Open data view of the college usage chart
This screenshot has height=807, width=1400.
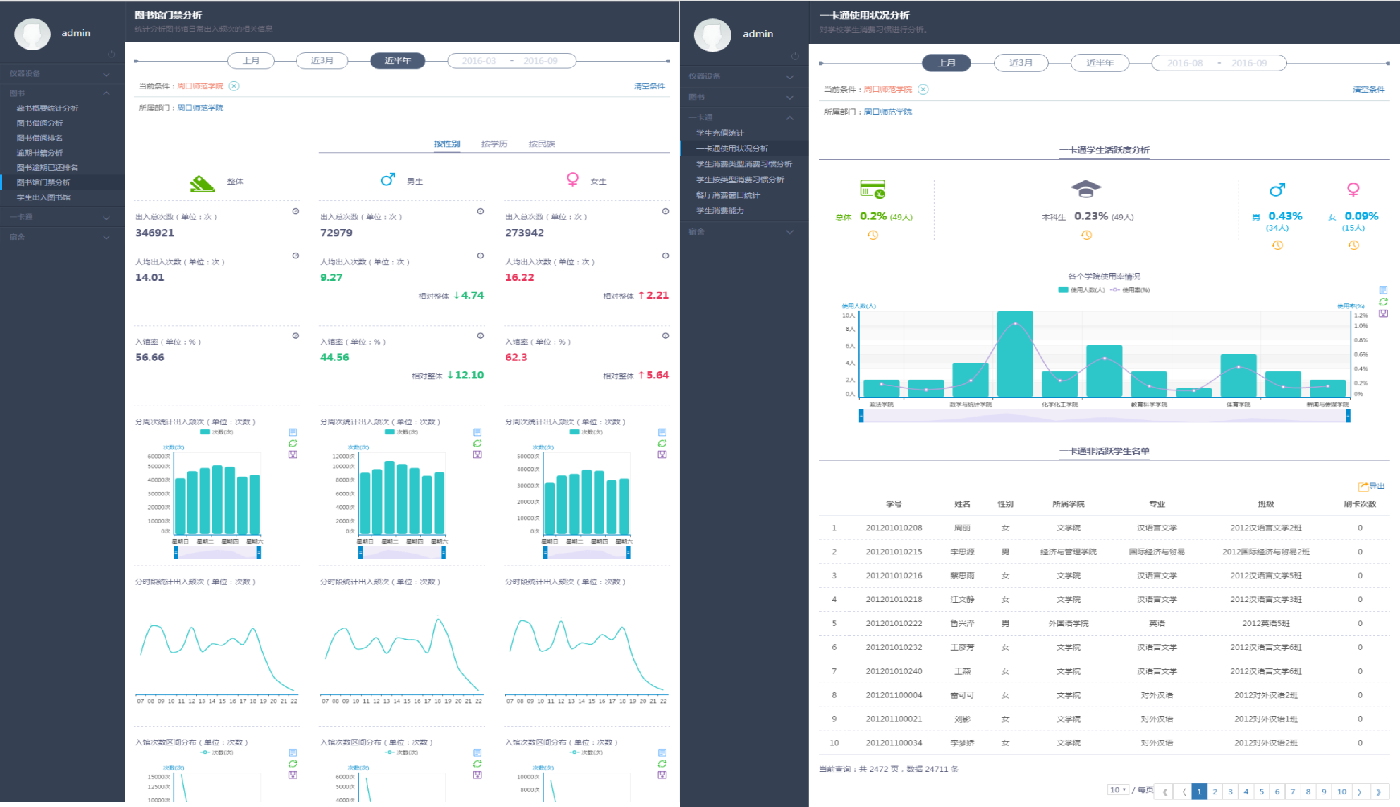pyautogui.click(x=1383, y=289)
